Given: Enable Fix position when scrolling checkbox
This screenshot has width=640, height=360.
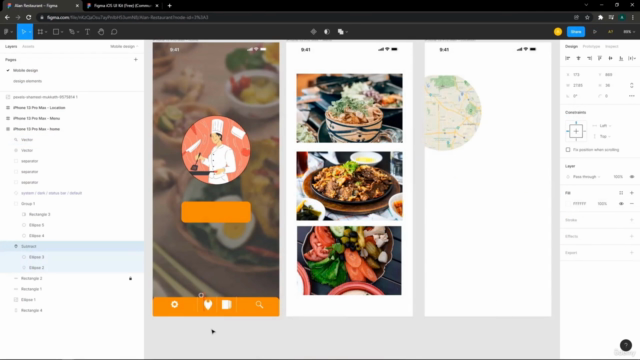Looking at the screenshot, I should pyautogui.click(x=568, y=150).
